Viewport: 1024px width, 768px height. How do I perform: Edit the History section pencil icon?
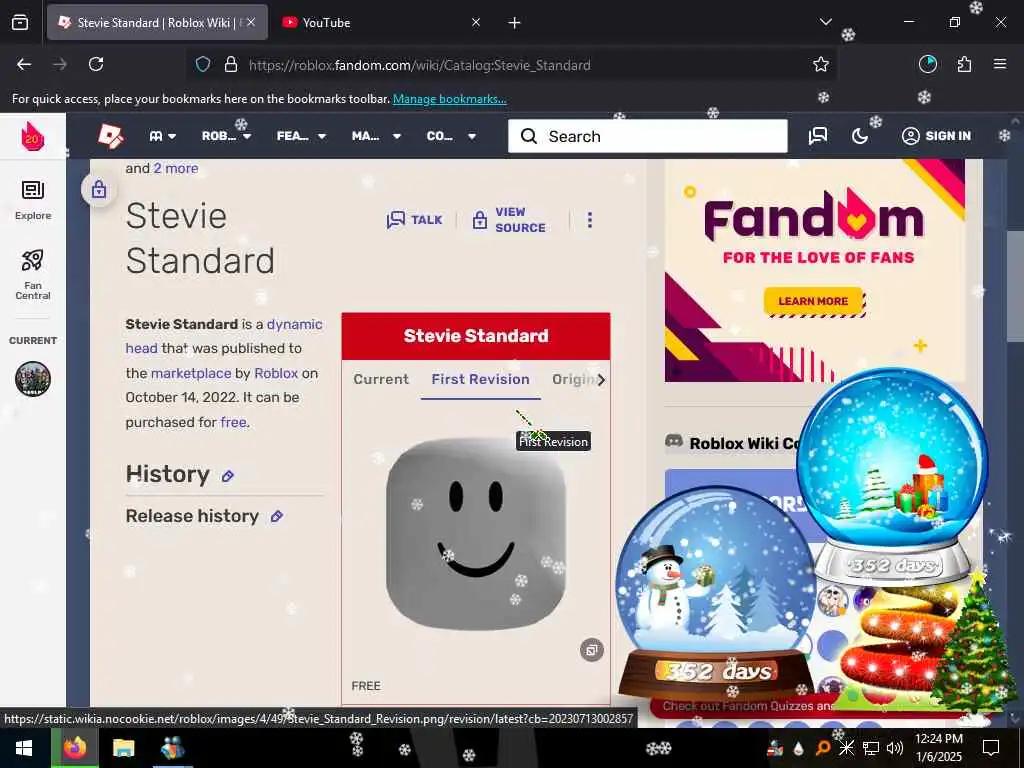[x=228, y=476]
